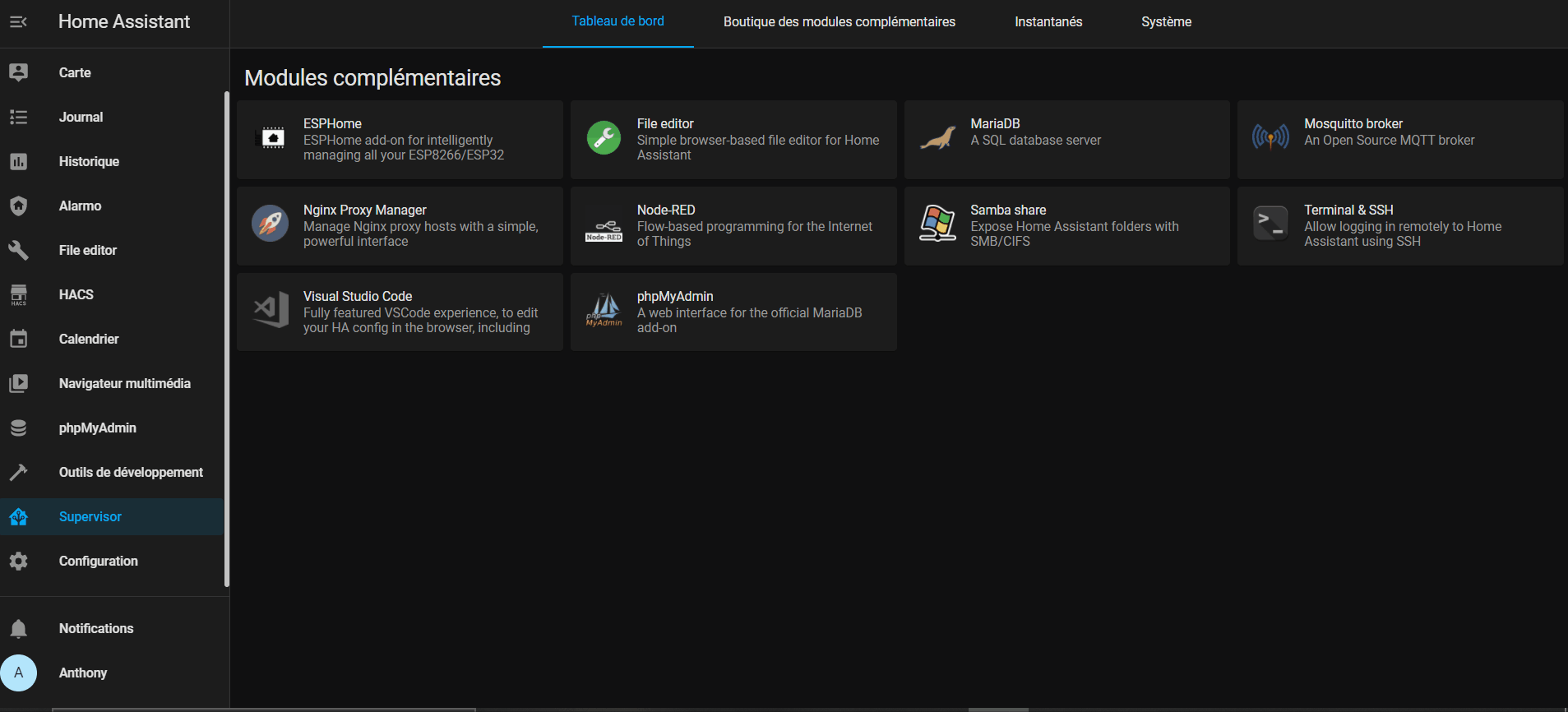Image resolution: width=1568 pixels, height=712 pixels.
Task: Click the sidebar vertical scrollbar
Action: 227,339
